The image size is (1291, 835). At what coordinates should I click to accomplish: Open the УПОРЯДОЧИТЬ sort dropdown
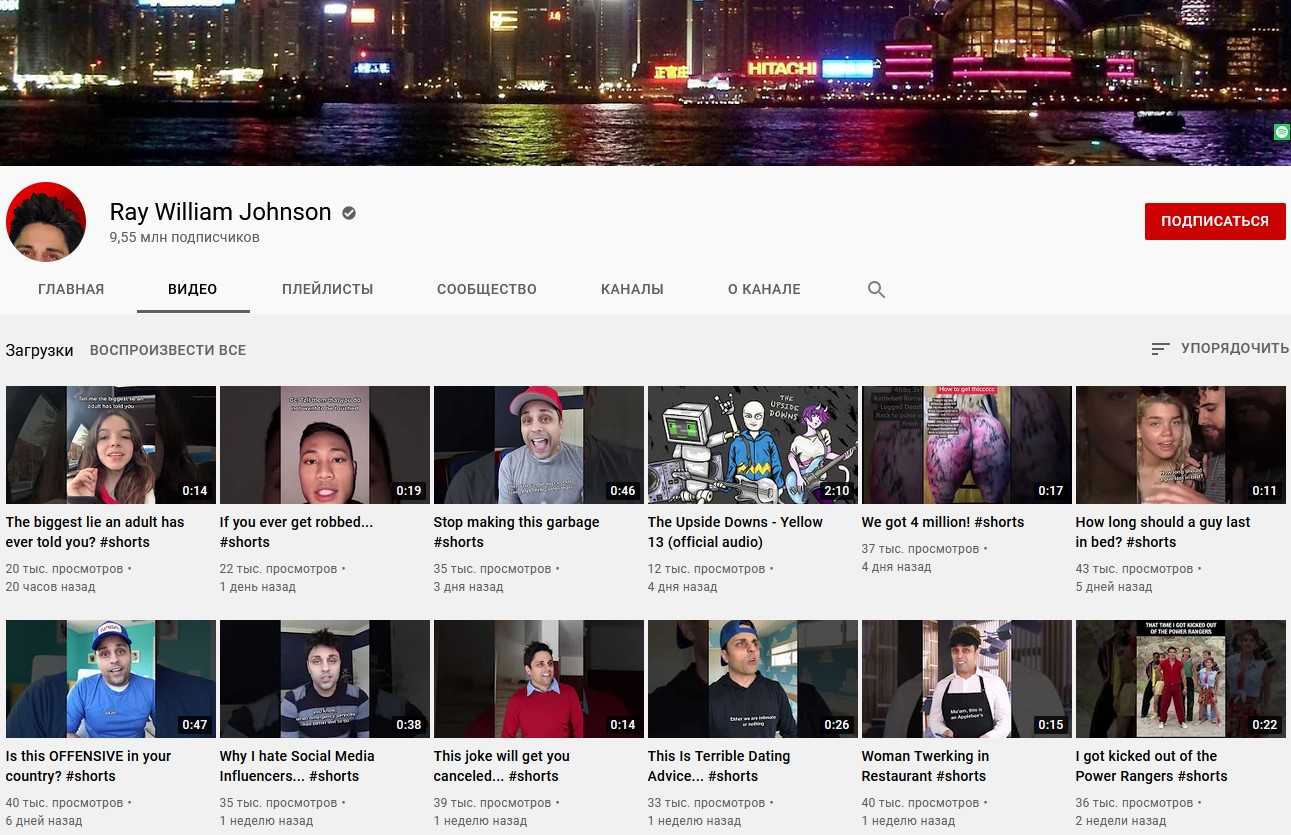point(1220,349)
